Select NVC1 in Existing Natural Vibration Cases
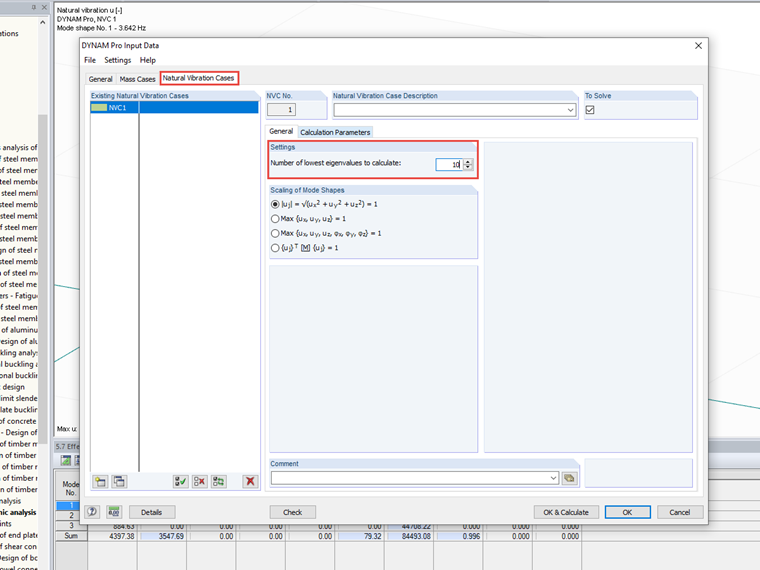The height and width of the screenshot is (570, 760). [x=174, y=108]
